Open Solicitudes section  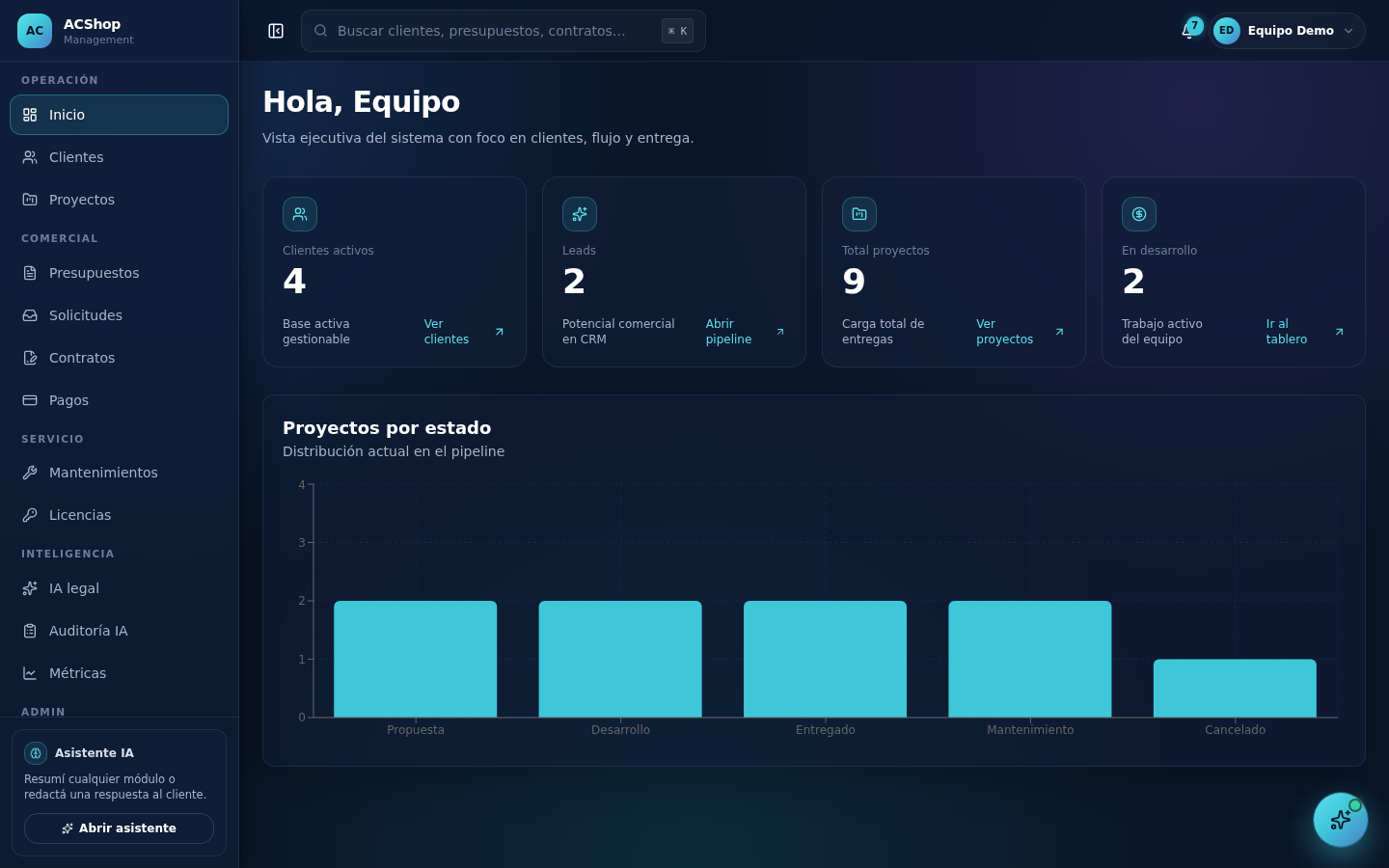coord(119,315)
